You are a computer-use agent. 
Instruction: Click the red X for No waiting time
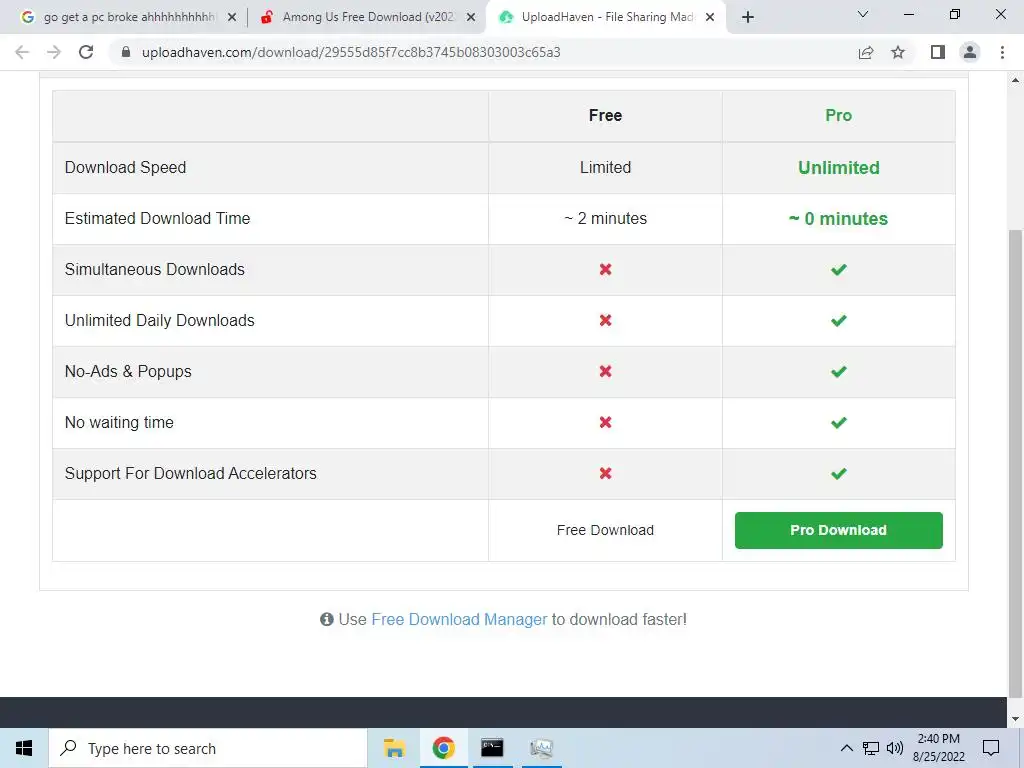tap(605, 422)
